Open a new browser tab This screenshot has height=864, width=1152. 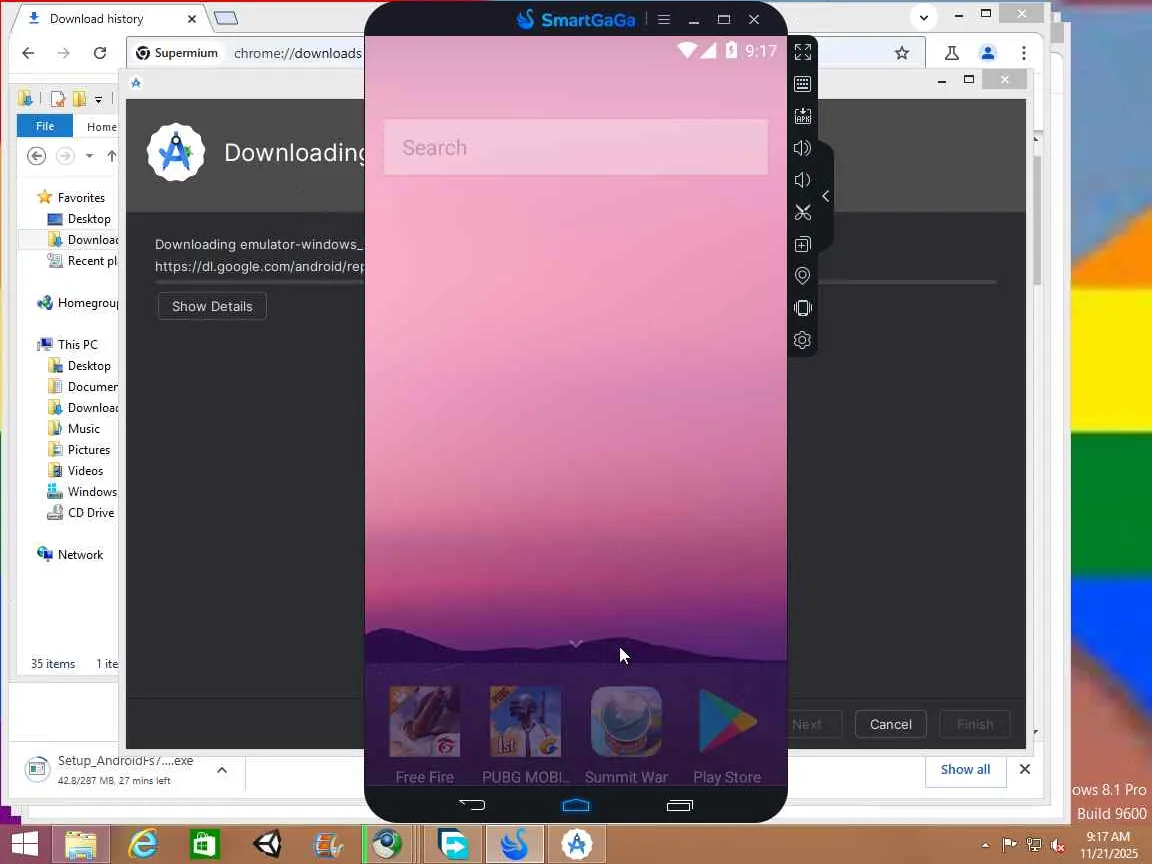tap(226, 18)
